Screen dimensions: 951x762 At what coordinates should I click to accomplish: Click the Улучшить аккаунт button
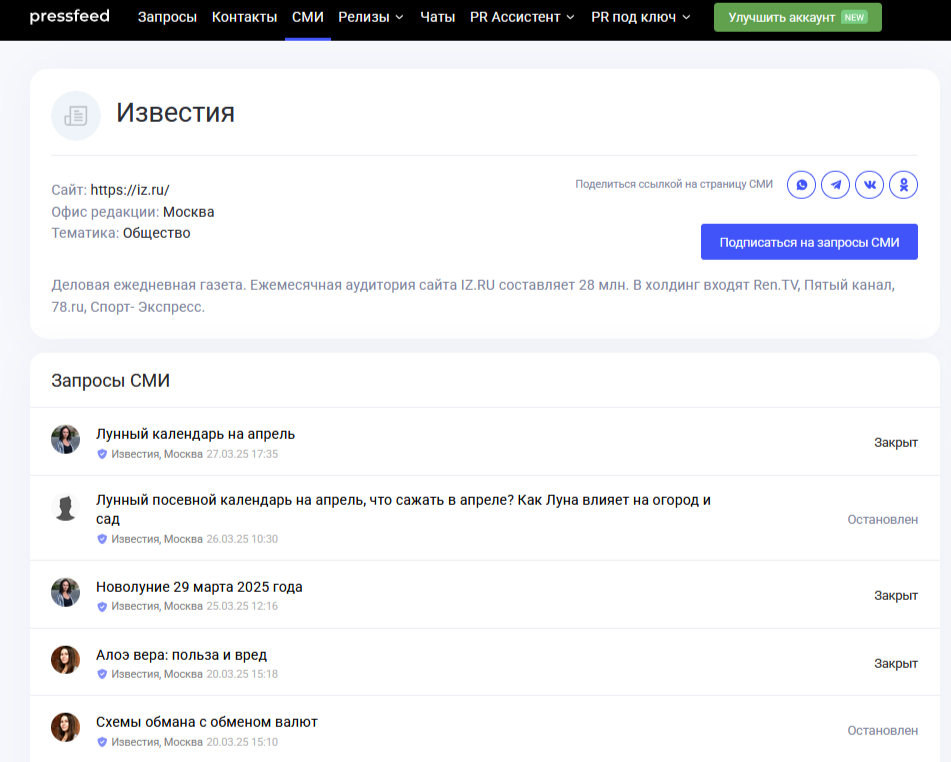798,18
